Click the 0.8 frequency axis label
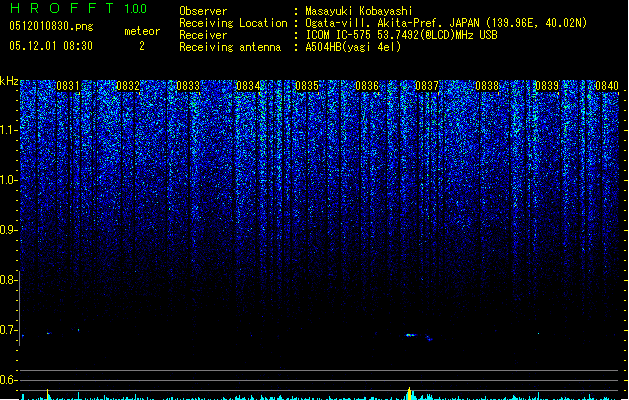 pyautogui.click(x=8, y=280)
